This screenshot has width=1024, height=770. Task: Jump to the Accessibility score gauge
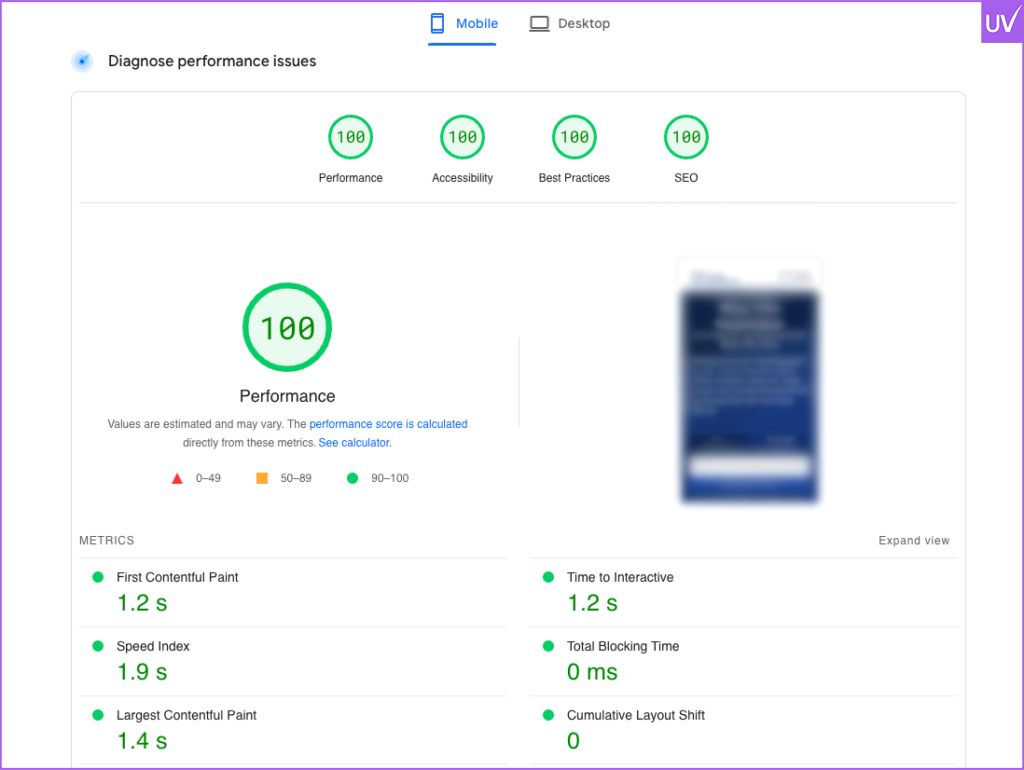point(462,138)
